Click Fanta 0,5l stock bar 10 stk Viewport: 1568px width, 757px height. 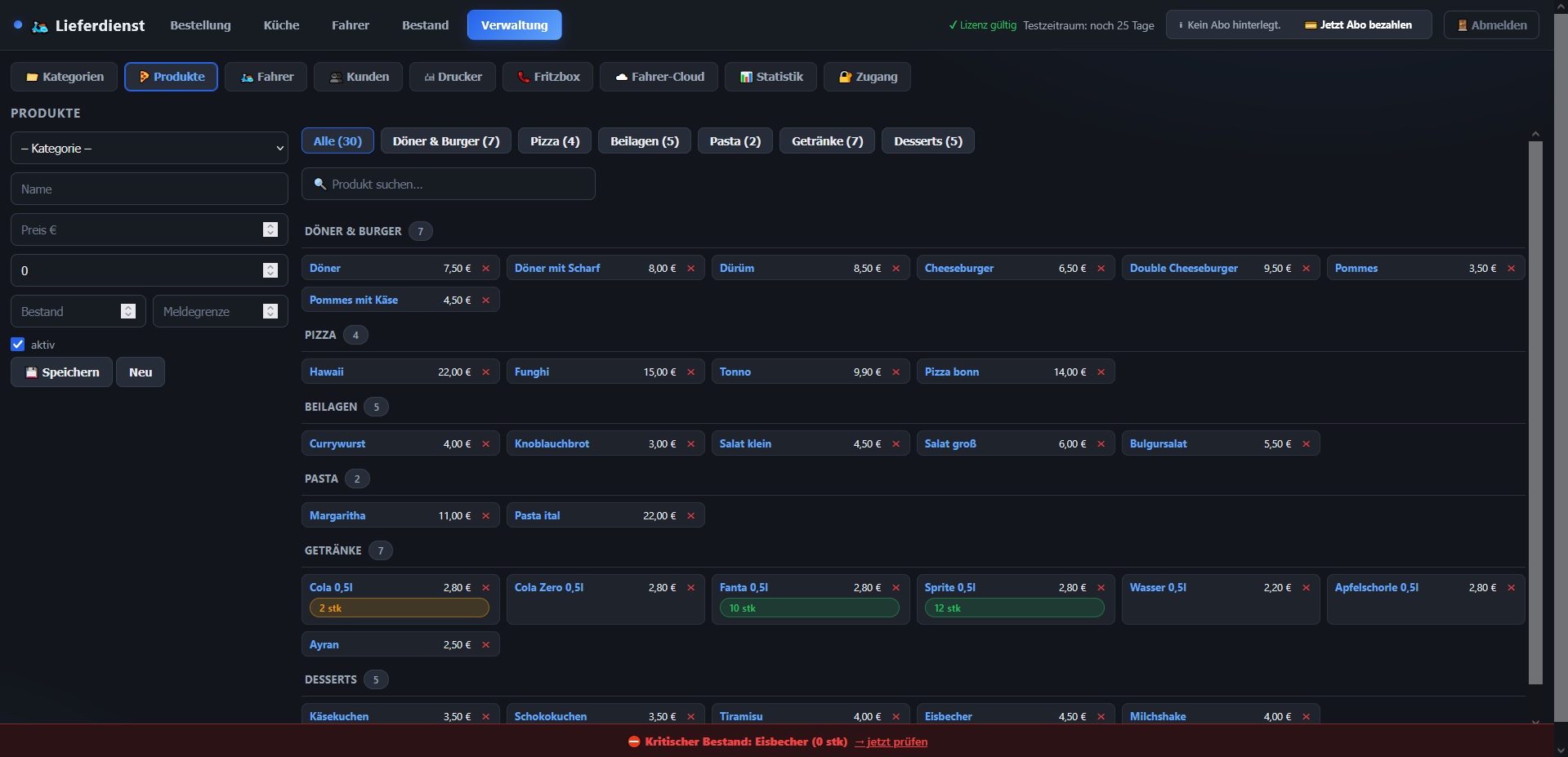pos(810,608)
